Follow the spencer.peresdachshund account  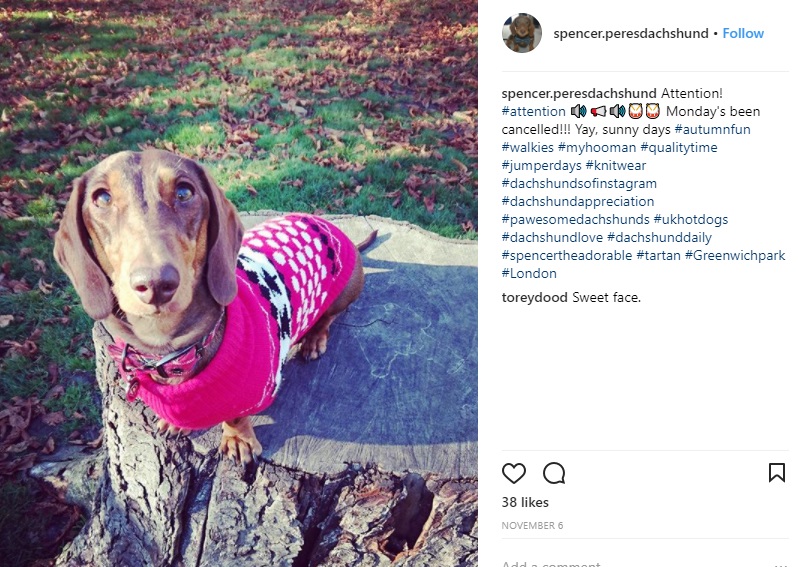[743, 33]
